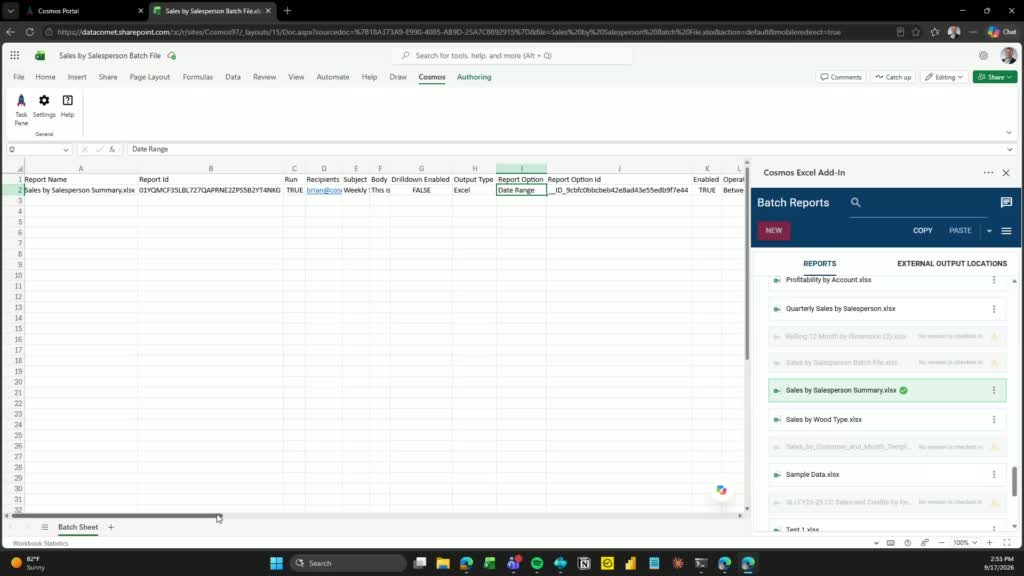Collapse the ribbon with the chevron
The width and height of the screenshot is (1024, 576).
1008,133
